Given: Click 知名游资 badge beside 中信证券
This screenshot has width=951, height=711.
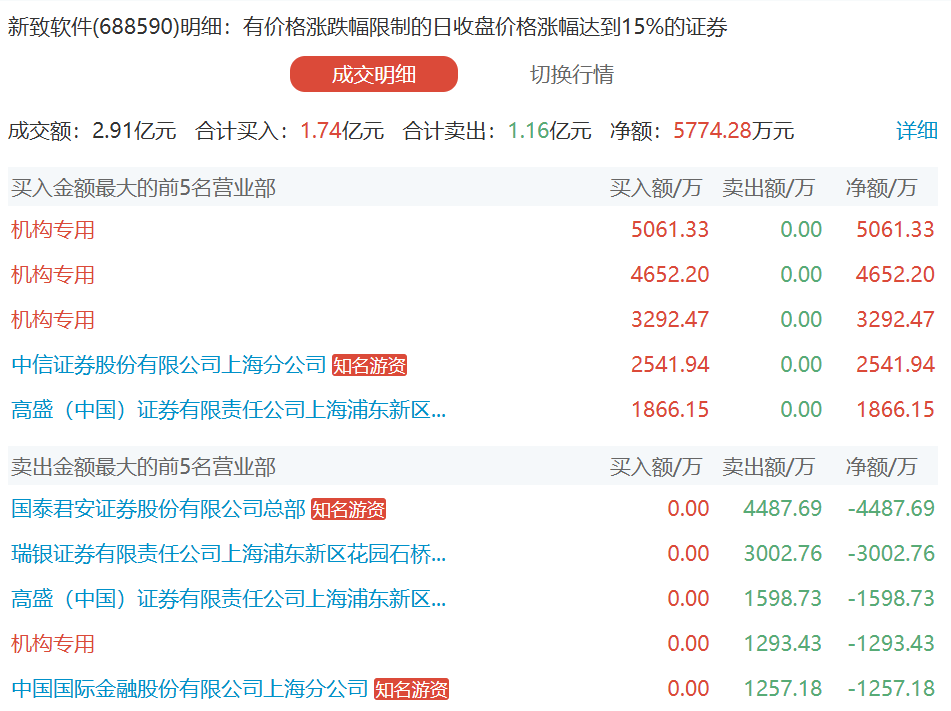Looking at the screenshot, I should (370, 366).
